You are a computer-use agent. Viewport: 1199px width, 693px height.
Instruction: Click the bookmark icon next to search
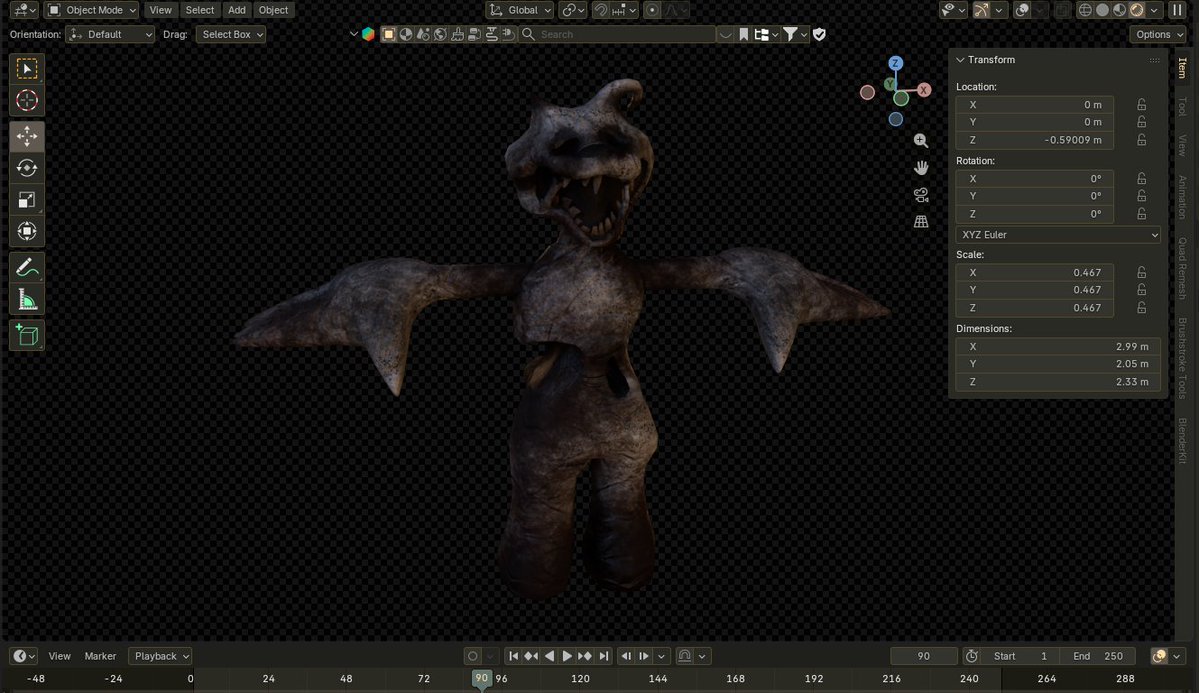click(x=743, y=34)
